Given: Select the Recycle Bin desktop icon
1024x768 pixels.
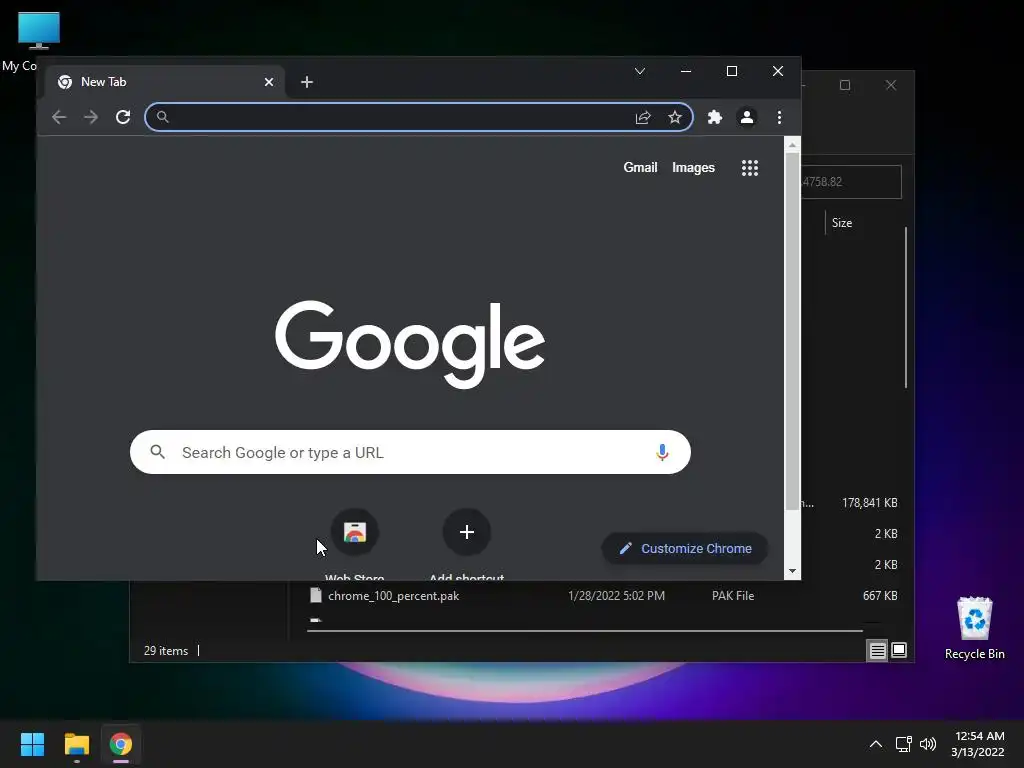Looking at the screenshot, I should [x=974, y=628].
